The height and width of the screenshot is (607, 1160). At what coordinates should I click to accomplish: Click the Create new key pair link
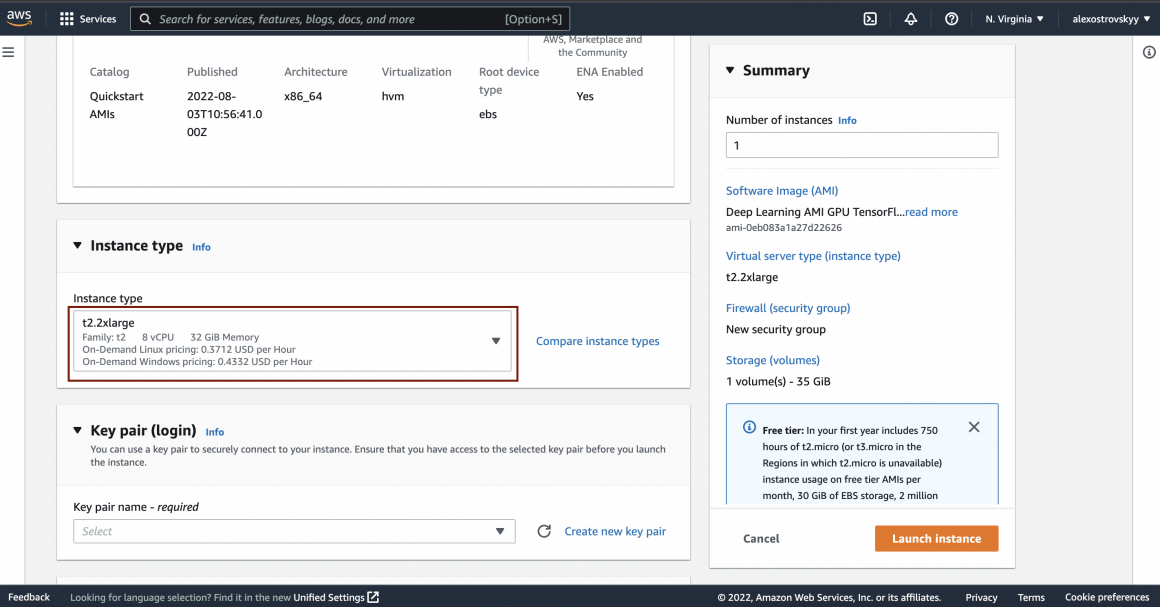[615, 531]
